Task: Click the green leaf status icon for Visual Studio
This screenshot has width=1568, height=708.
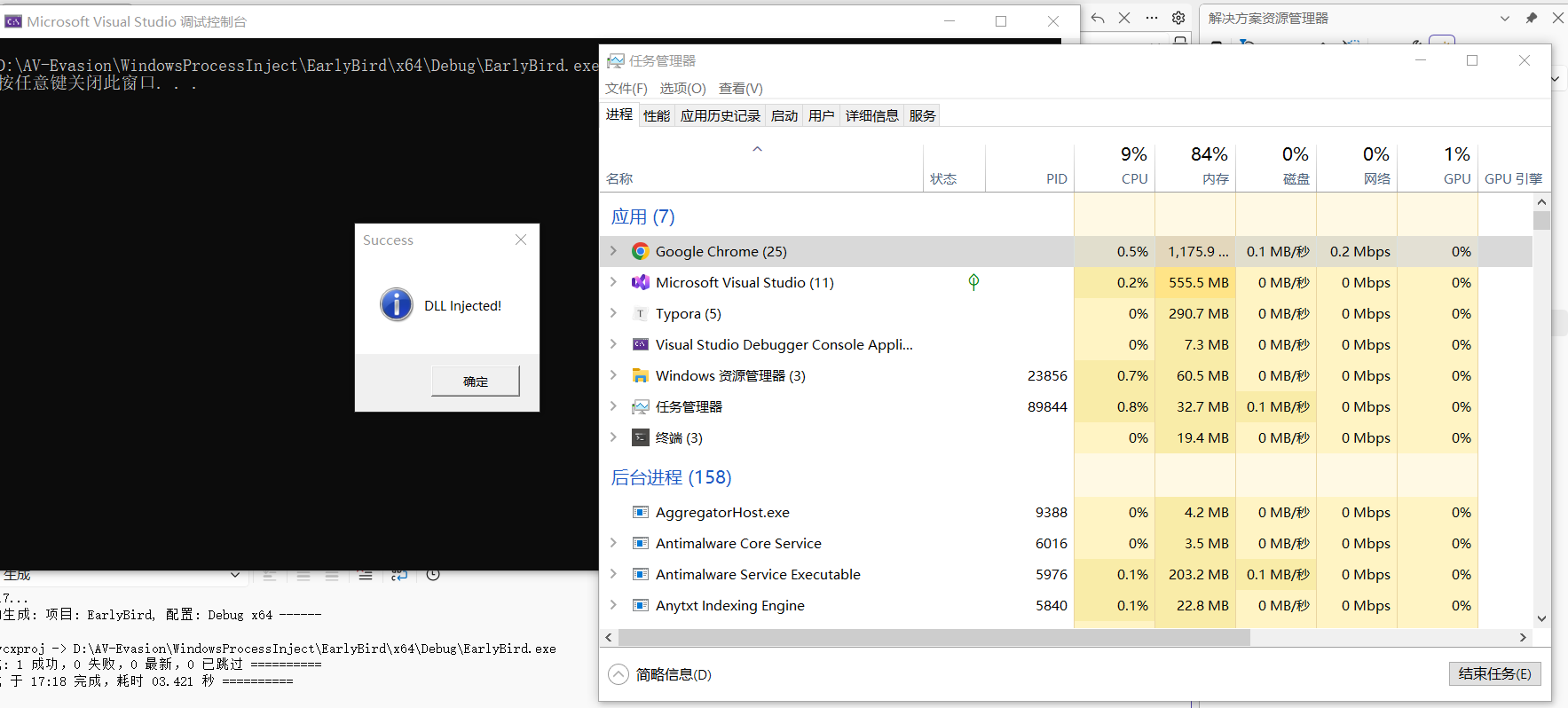Action: click(973, 282)
